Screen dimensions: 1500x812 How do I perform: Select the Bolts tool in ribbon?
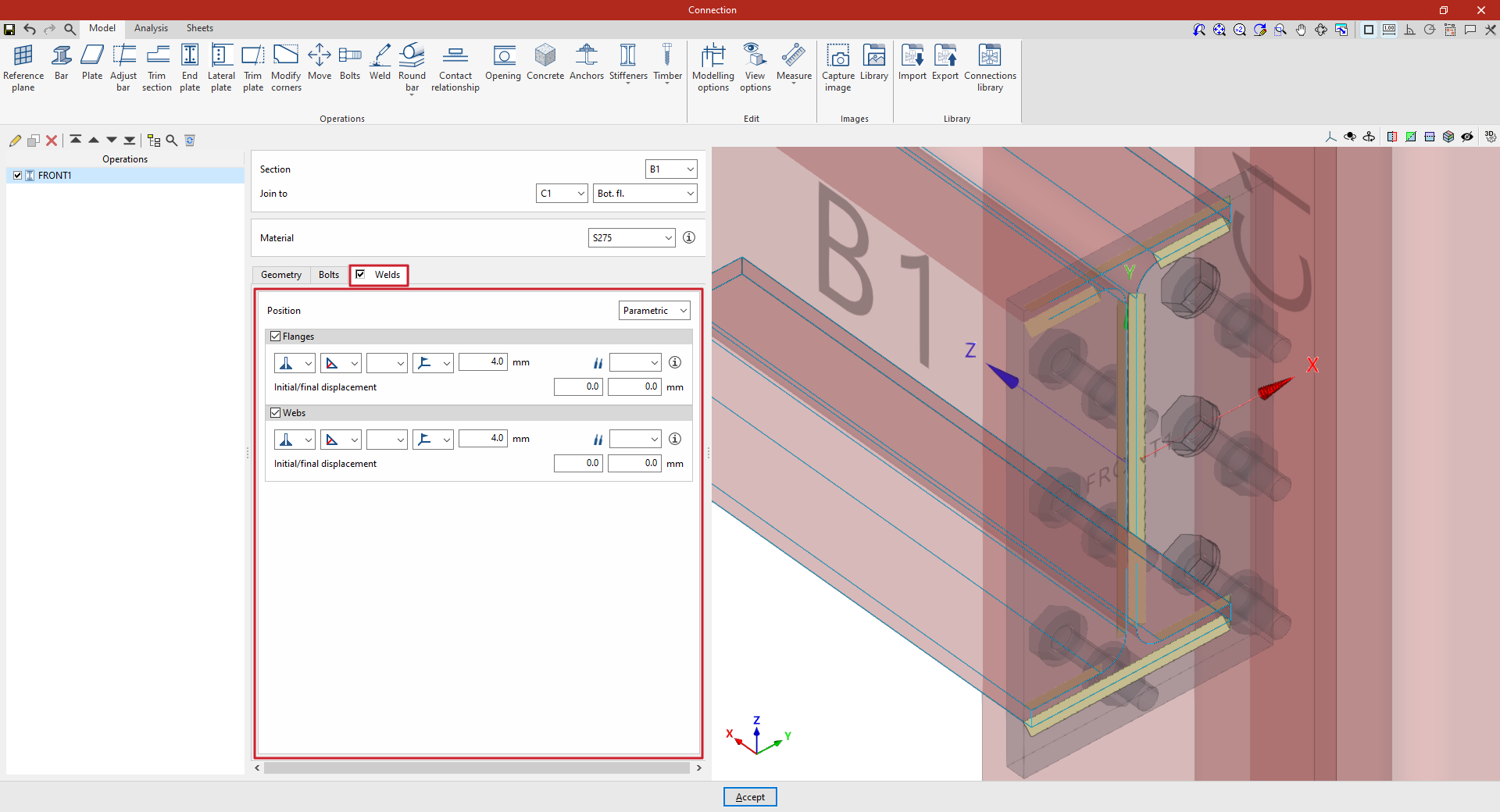[350, 62]
